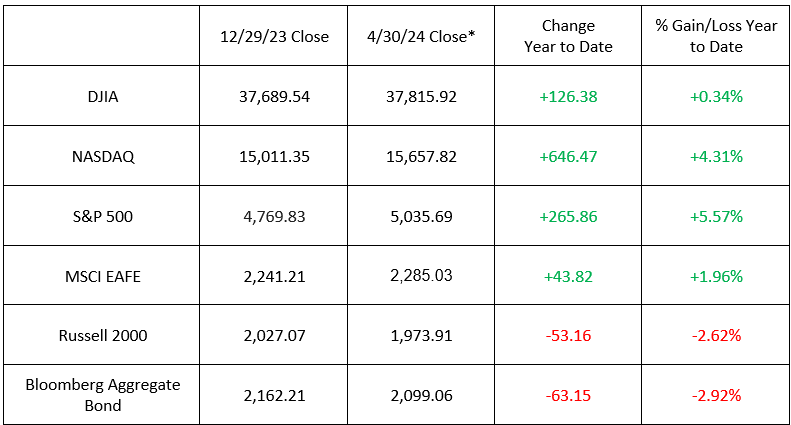The height and width of the screenshot is (425, 791).
Task: Select the Change Year to Date header
Action: (x=568, y=36)
